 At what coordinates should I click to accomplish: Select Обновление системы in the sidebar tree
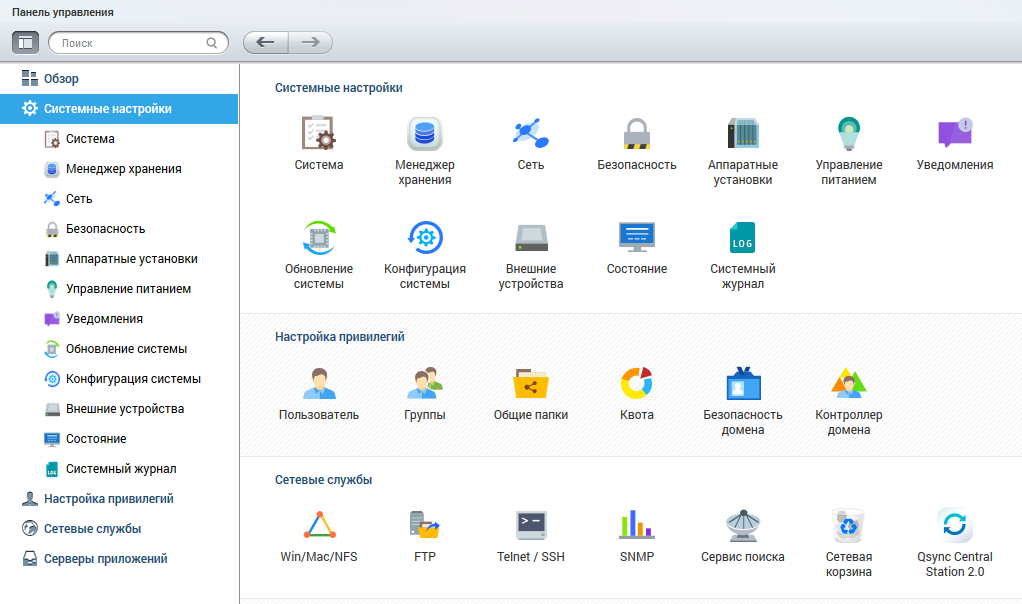pyautogui.click(x=126, y=349)
